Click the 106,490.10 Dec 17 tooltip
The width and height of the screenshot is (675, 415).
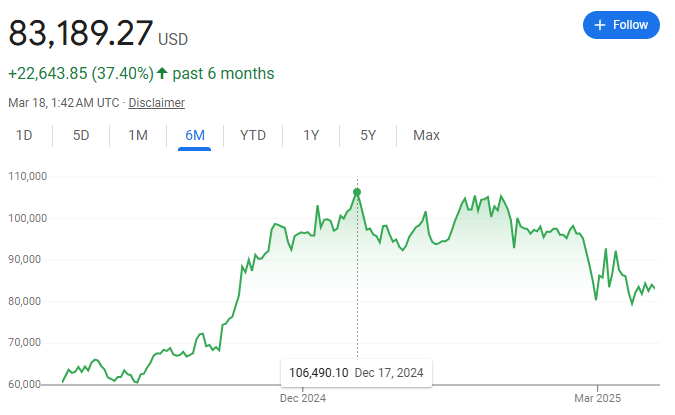click(356, 373)
